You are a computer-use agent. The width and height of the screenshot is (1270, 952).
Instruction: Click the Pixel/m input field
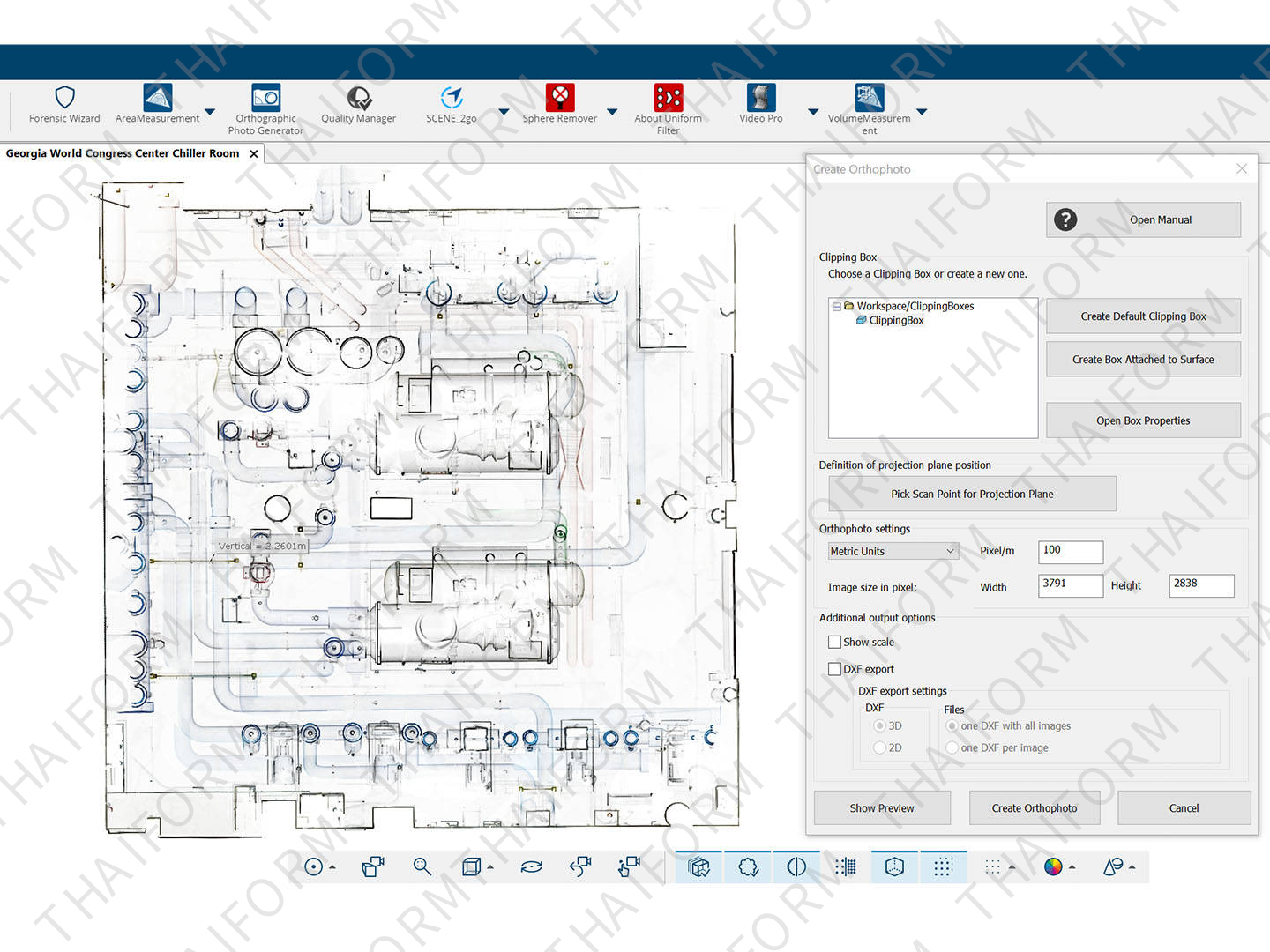(x=1070, y=551)
